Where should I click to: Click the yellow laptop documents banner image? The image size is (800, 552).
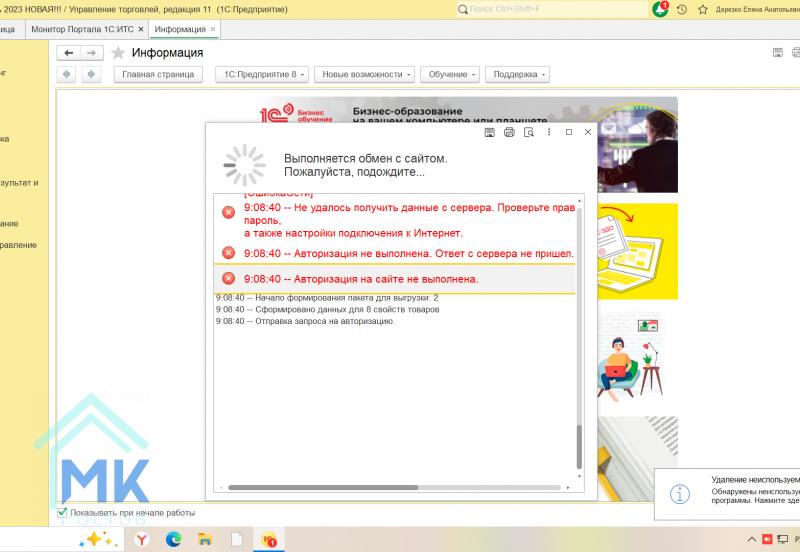pos(638,252)
